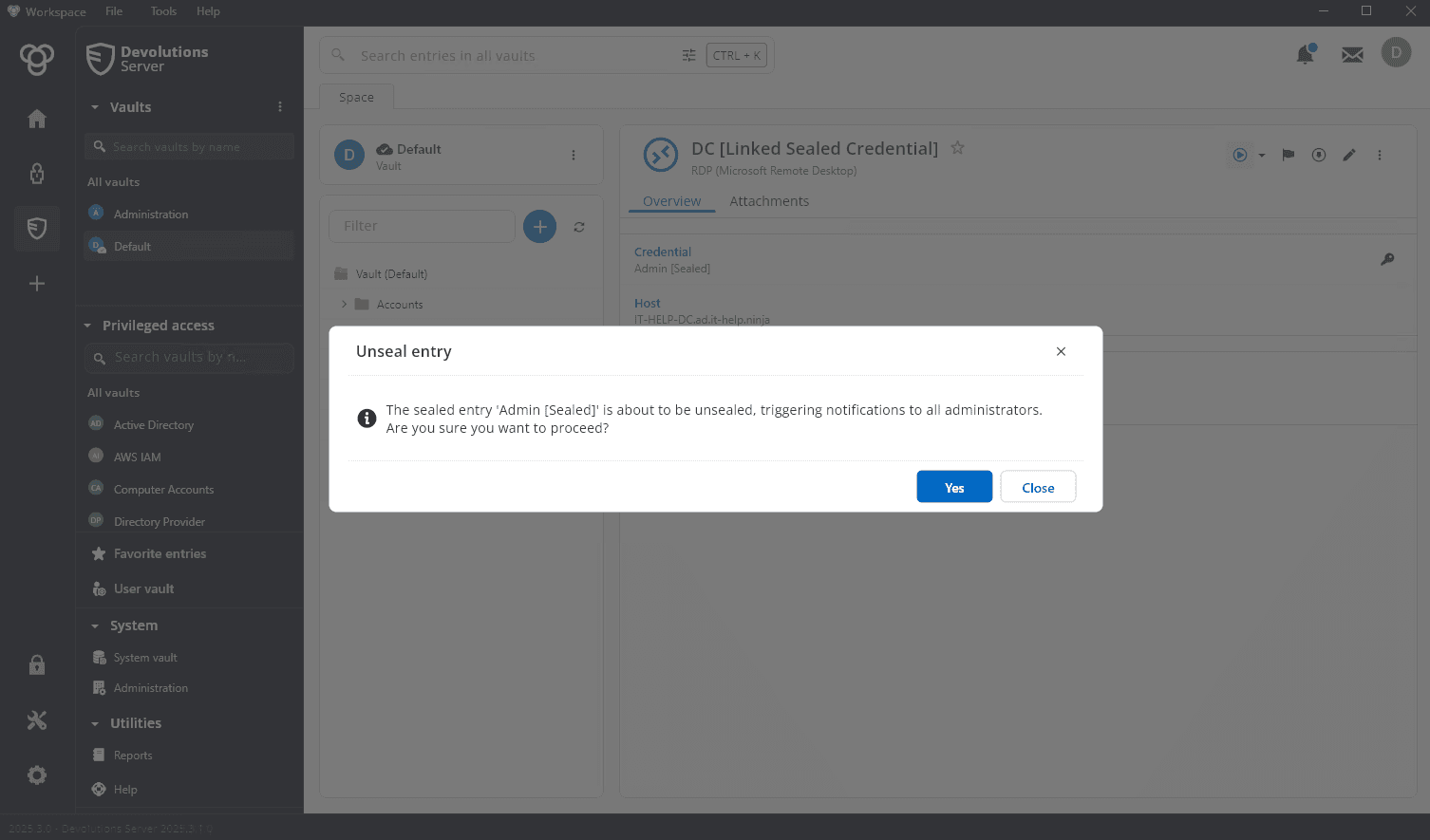Viewport: 1430px width, 840px height.
Task: Flag the DC entry using the flag icon
Action: [1288, 154]
